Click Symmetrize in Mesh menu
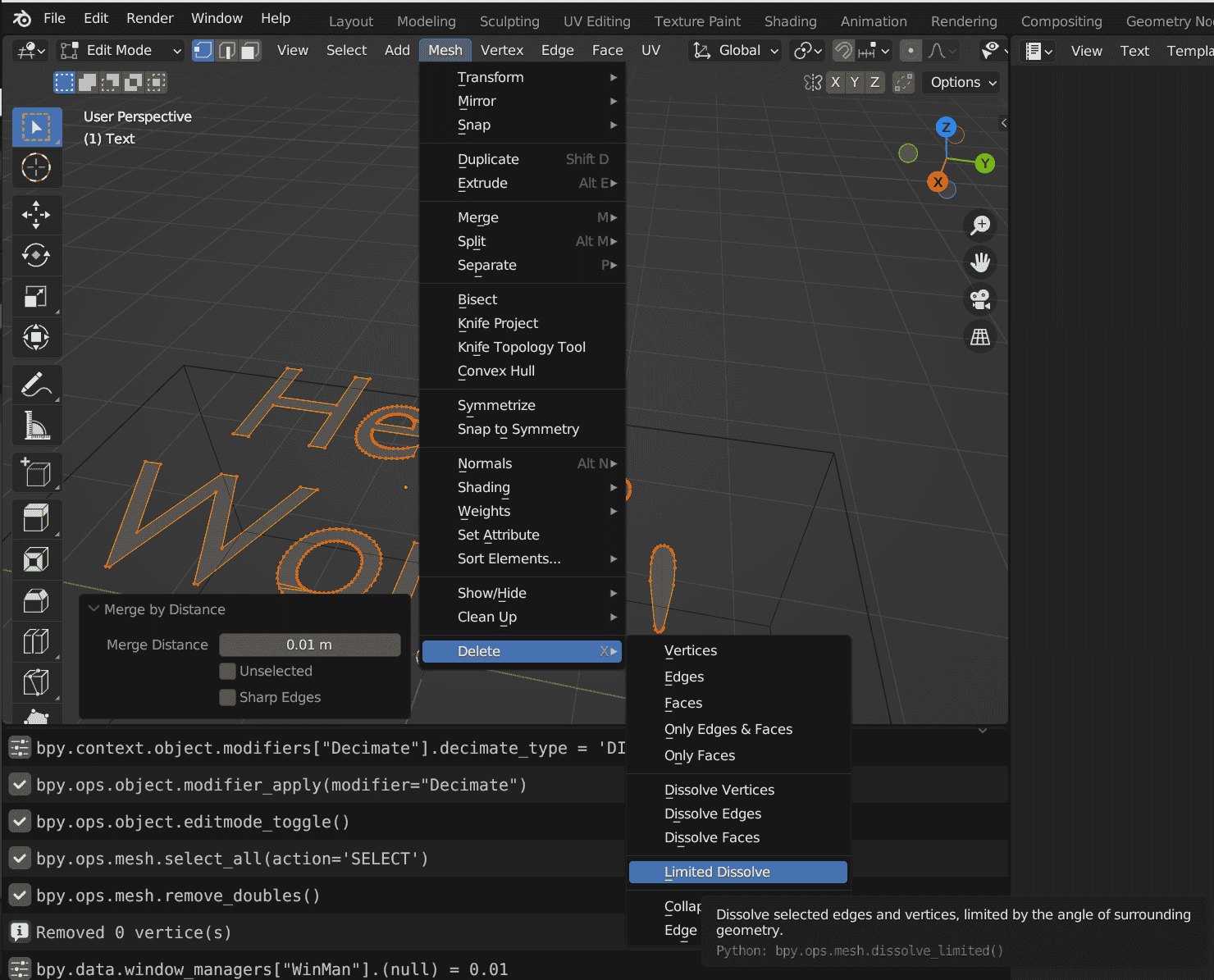 click(x=522, y=405)
